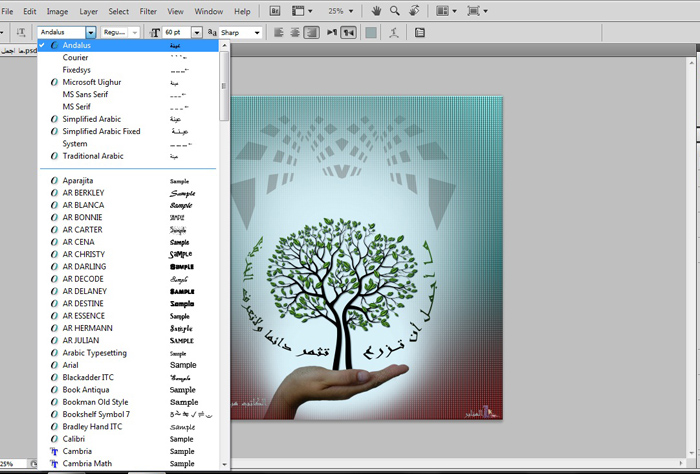Screen dimensions: 700x474
Task: Click the canvas horizontal scroll-right arrow
Action: 682,463
